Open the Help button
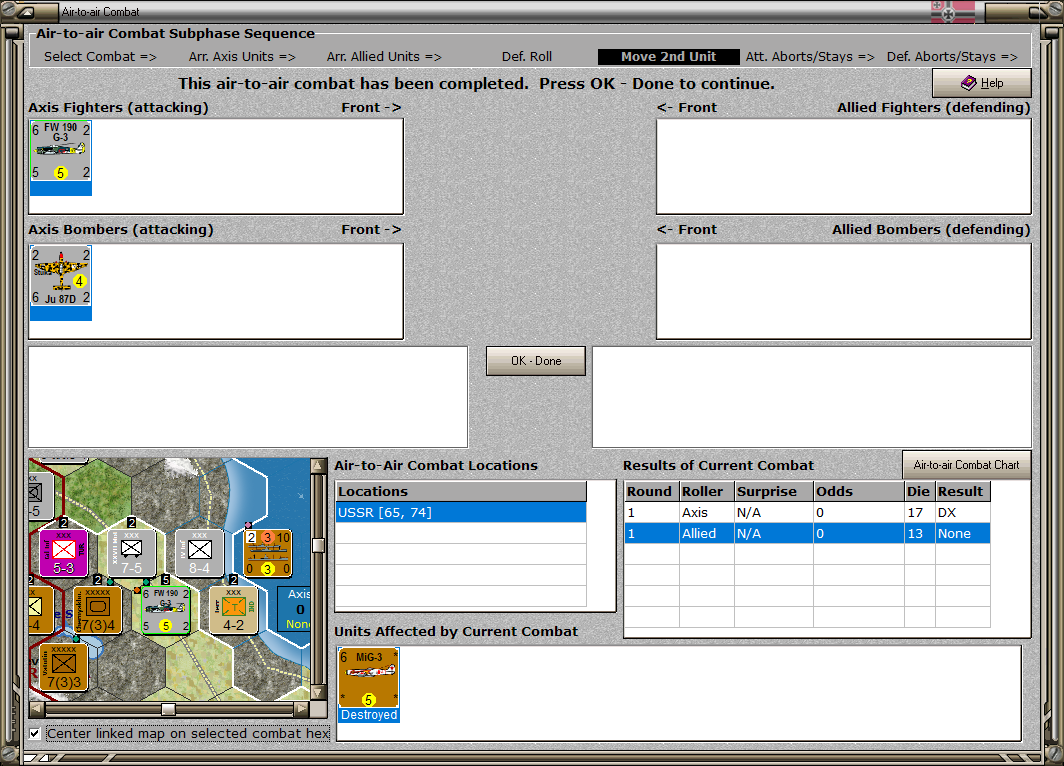 click(x=982, y=83)
